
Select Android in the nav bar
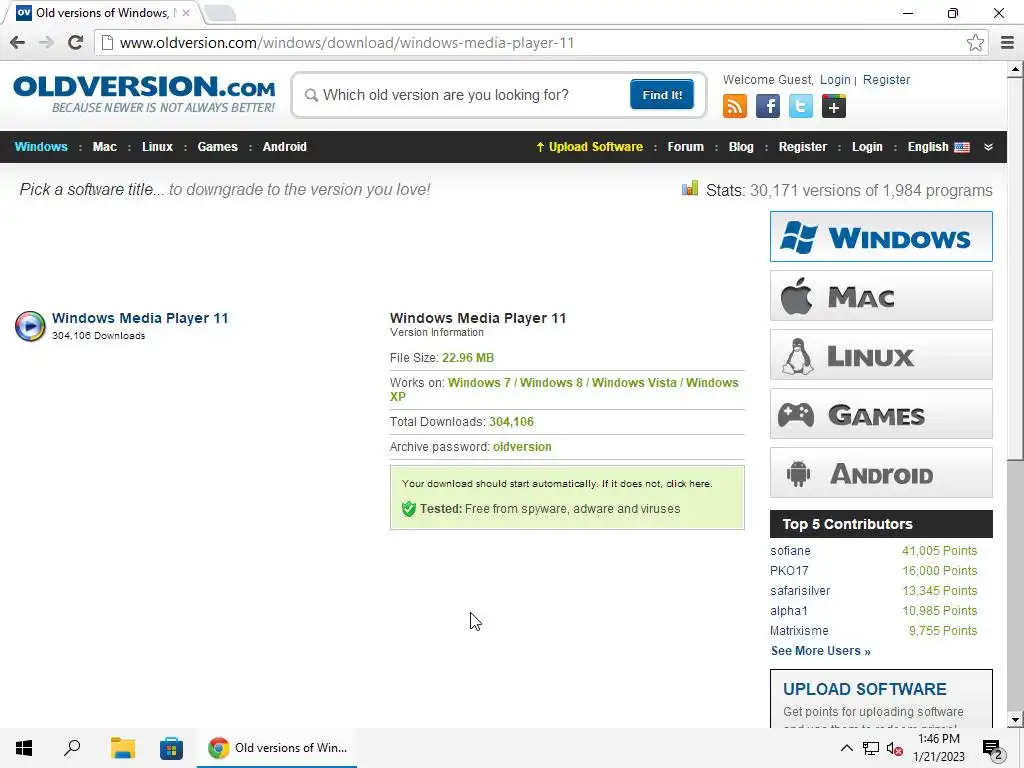pos(285,147)
